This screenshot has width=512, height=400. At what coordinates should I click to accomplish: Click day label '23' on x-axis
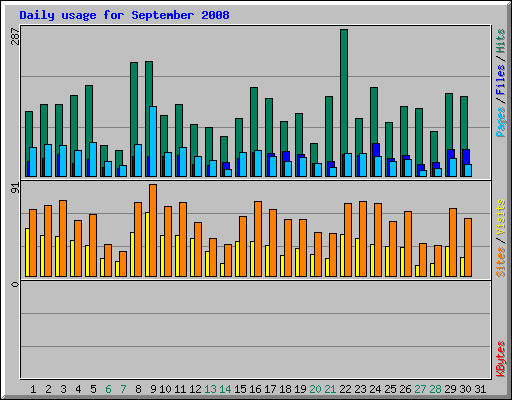coord(360,389)
